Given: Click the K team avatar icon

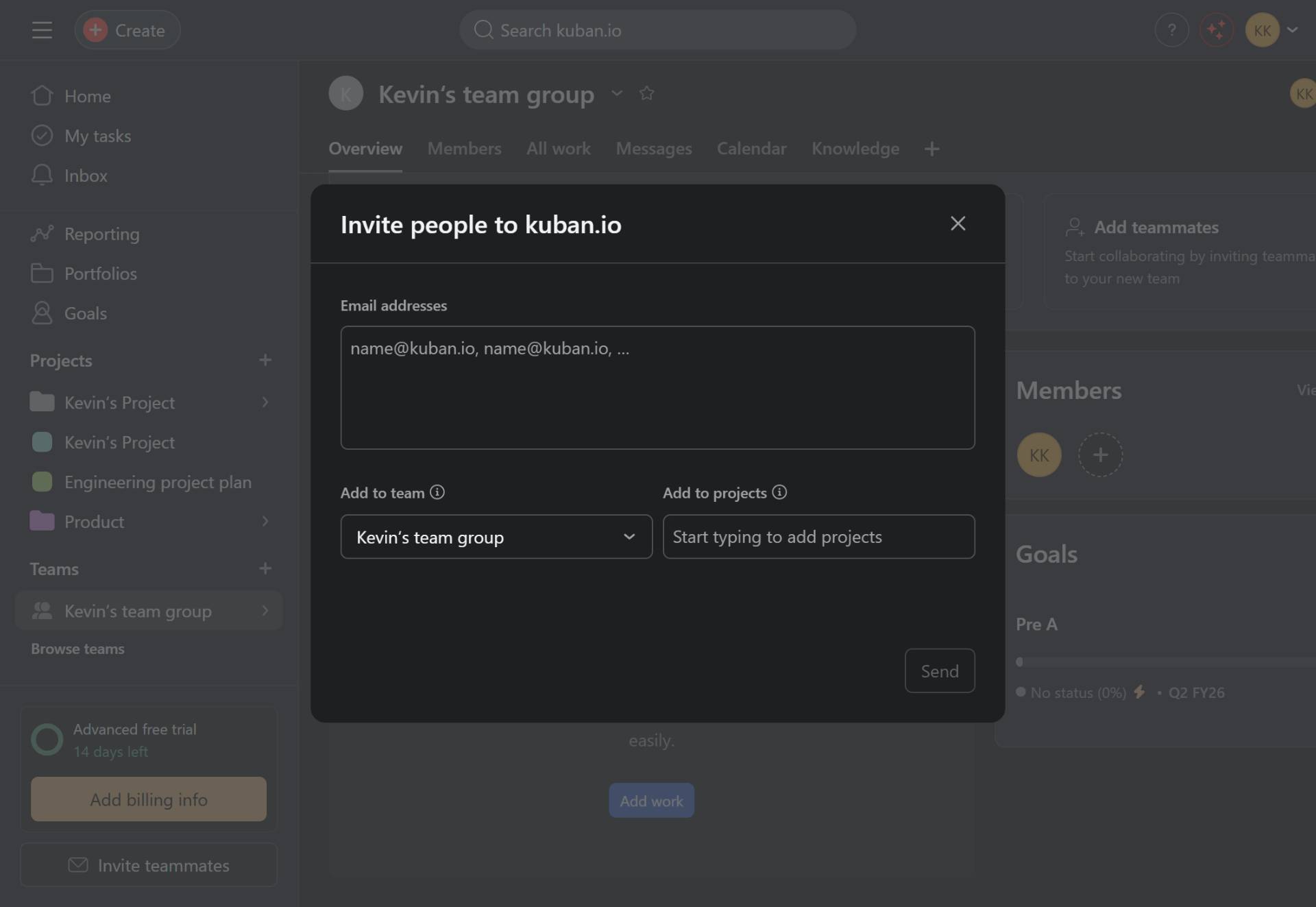Looking at the screenshot, I should click(x=346, y=93).
